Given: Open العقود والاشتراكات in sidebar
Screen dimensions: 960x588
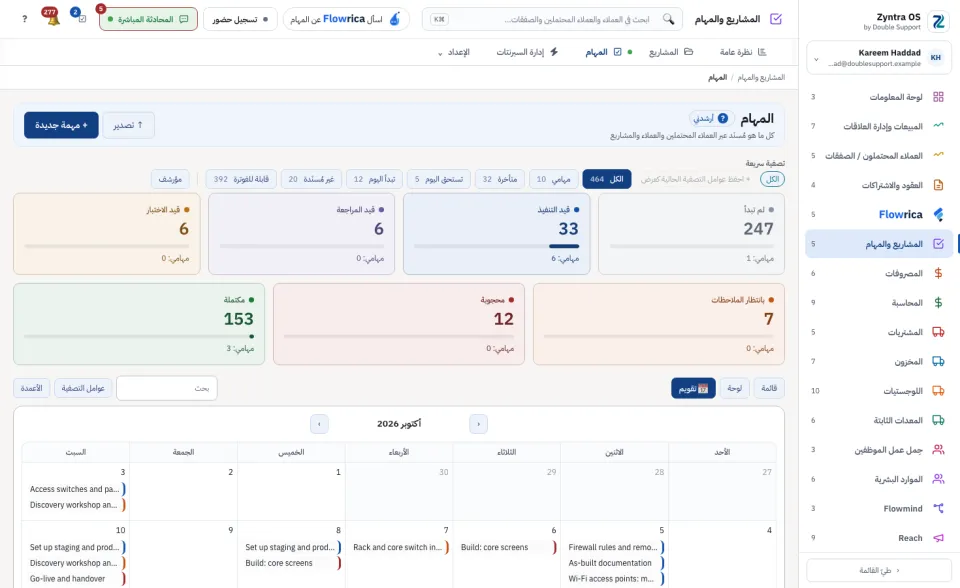Looking at the screenshot, I should tap(878, 185).
